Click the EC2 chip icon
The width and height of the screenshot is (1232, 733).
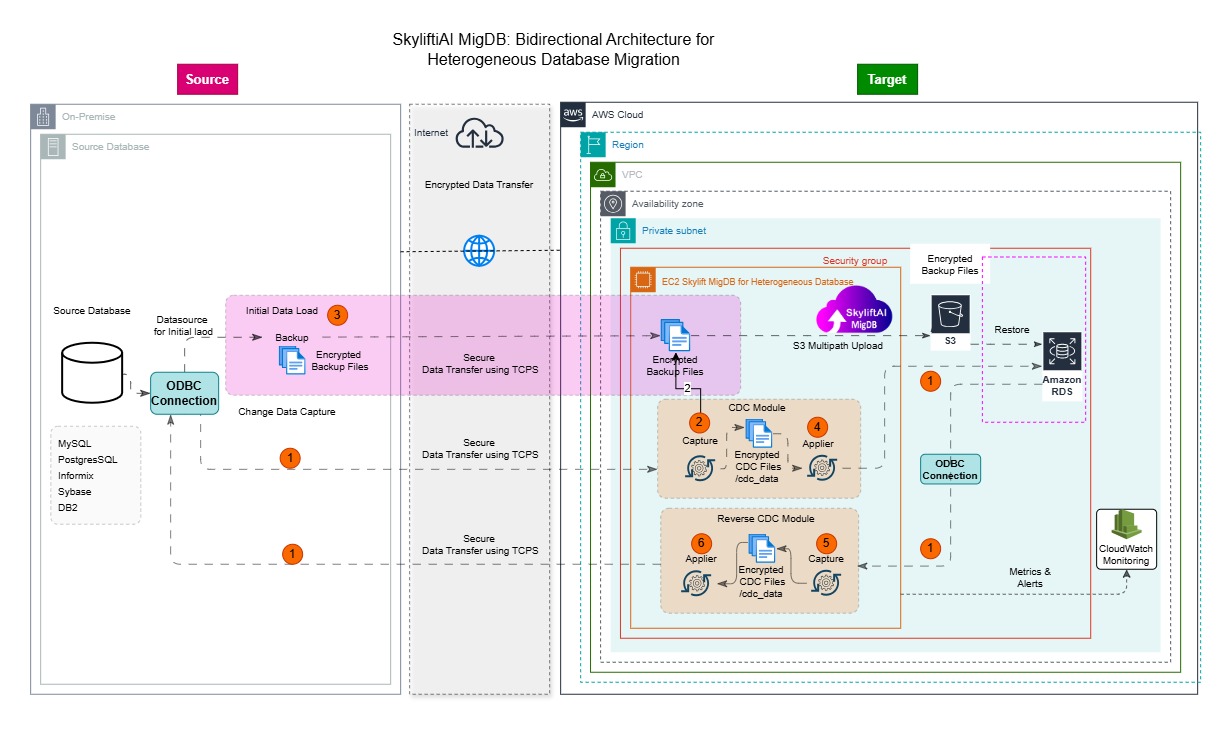coord(643,281)
